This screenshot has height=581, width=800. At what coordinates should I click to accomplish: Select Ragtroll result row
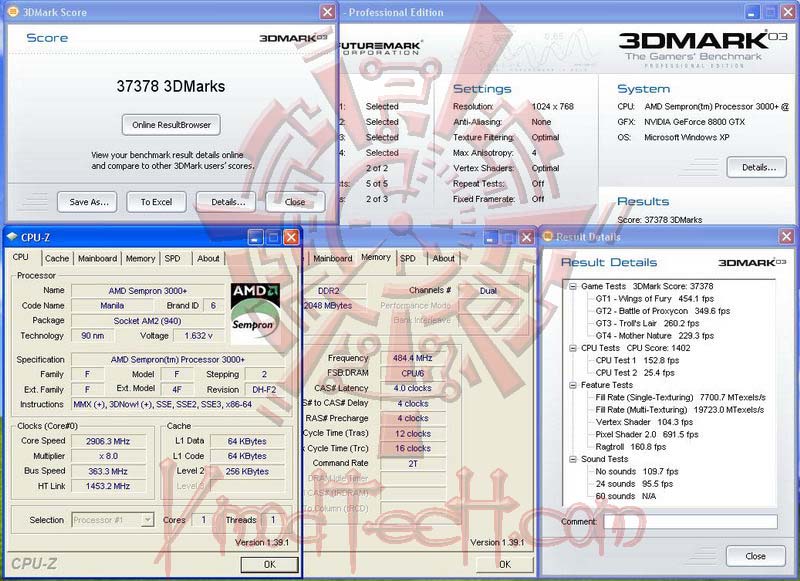pos(631,447)
